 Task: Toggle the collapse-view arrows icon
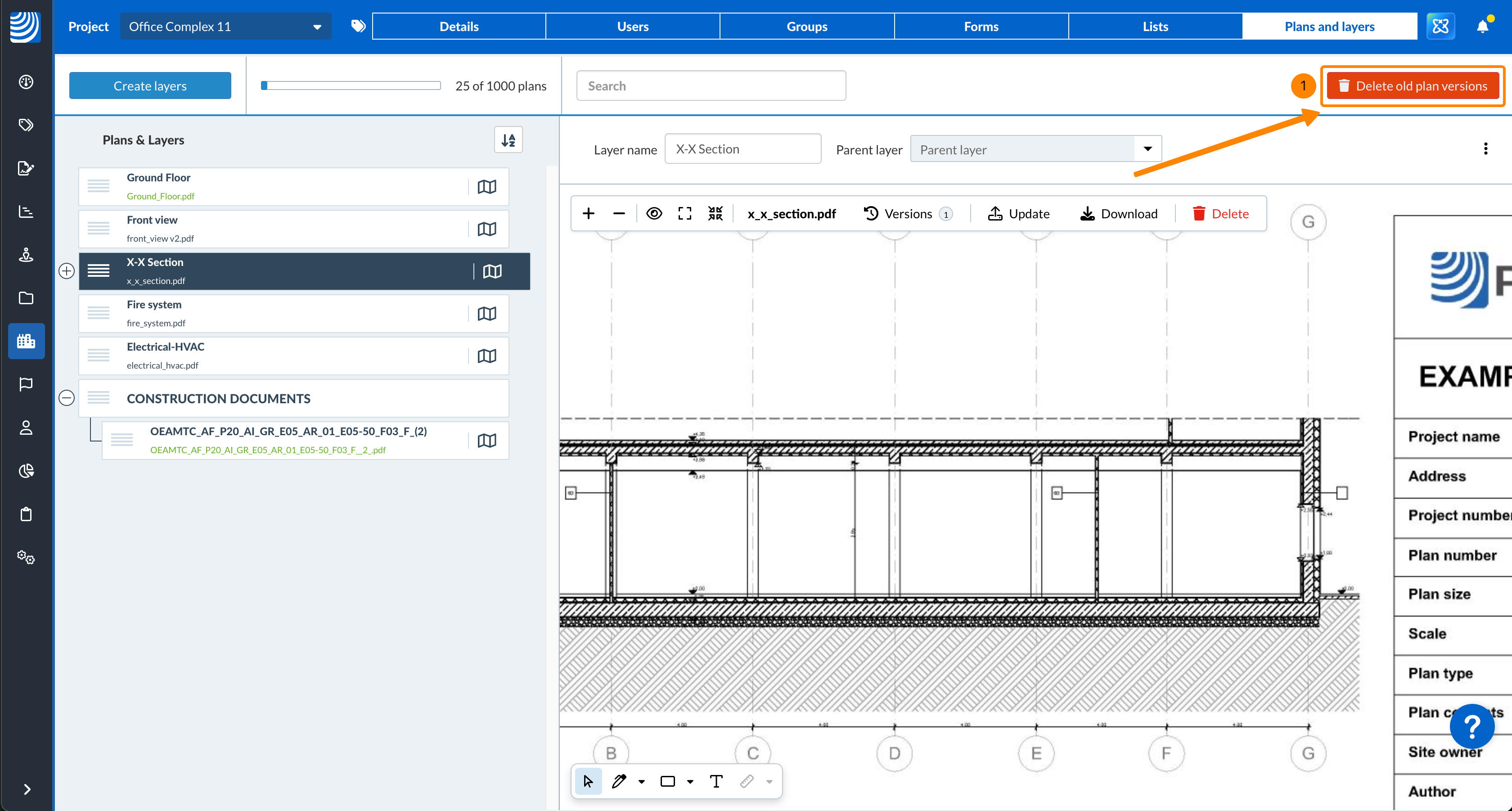pyautogui.click(x=715, y=214)
